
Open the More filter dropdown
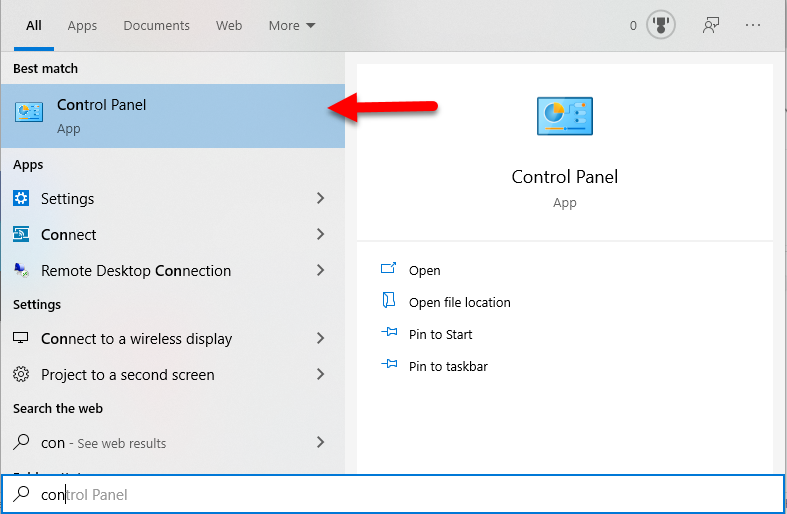(x=291, y=26)
